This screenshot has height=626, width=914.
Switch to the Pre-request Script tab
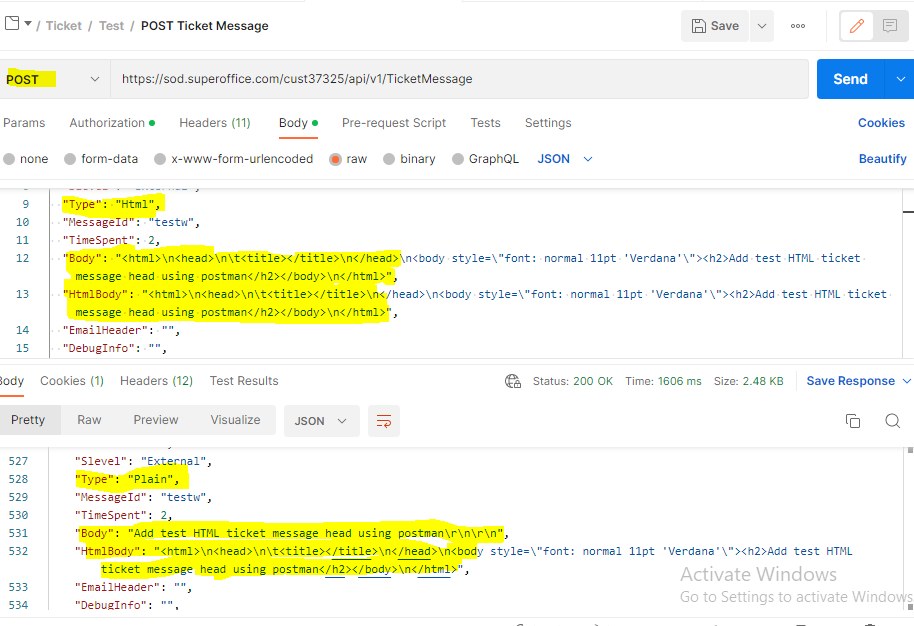tap(393, 123)
